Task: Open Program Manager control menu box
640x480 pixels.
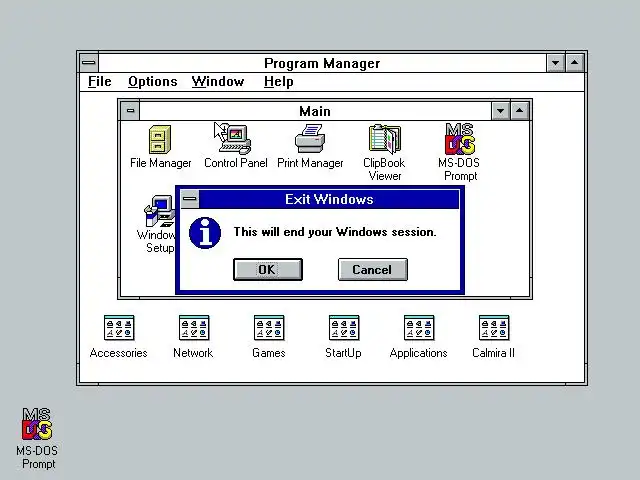Action: point(89,63)
